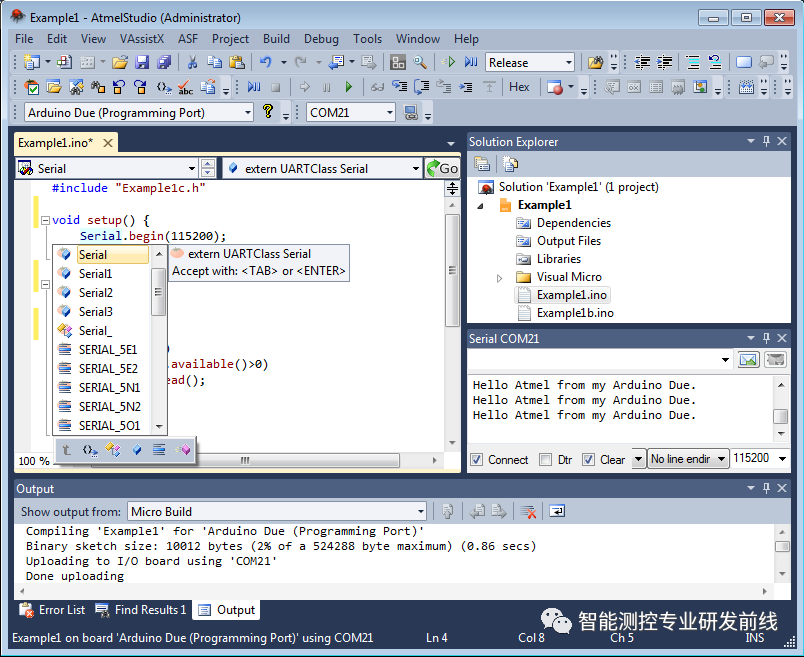Toggle the Connect checkbox in serial panel

click(x=476, y=460)
